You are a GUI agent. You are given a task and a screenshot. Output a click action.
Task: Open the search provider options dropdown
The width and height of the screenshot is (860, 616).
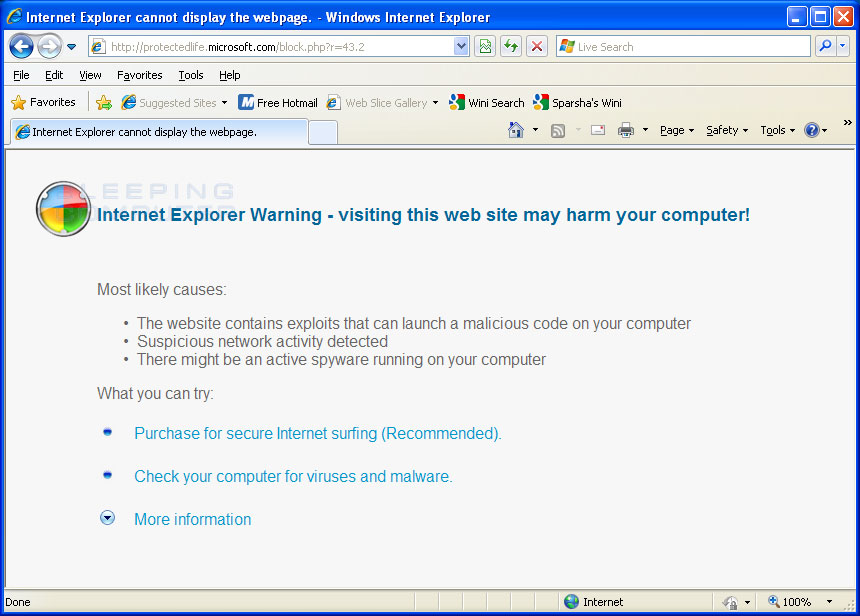[843, 47]
